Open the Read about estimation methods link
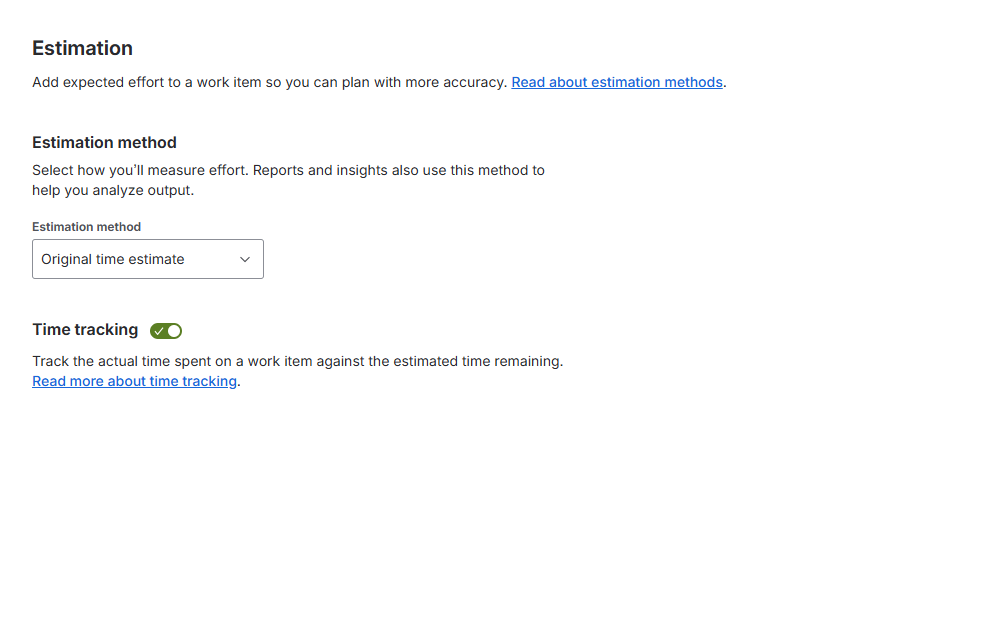The width and height of the screenshot is (990, 640). 617,82
